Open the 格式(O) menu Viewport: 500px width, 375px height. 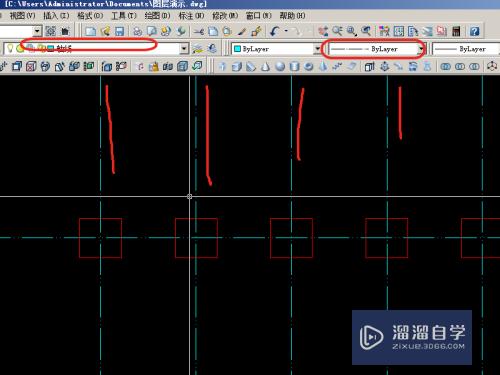pyautogui.click(x=90, y=15)
